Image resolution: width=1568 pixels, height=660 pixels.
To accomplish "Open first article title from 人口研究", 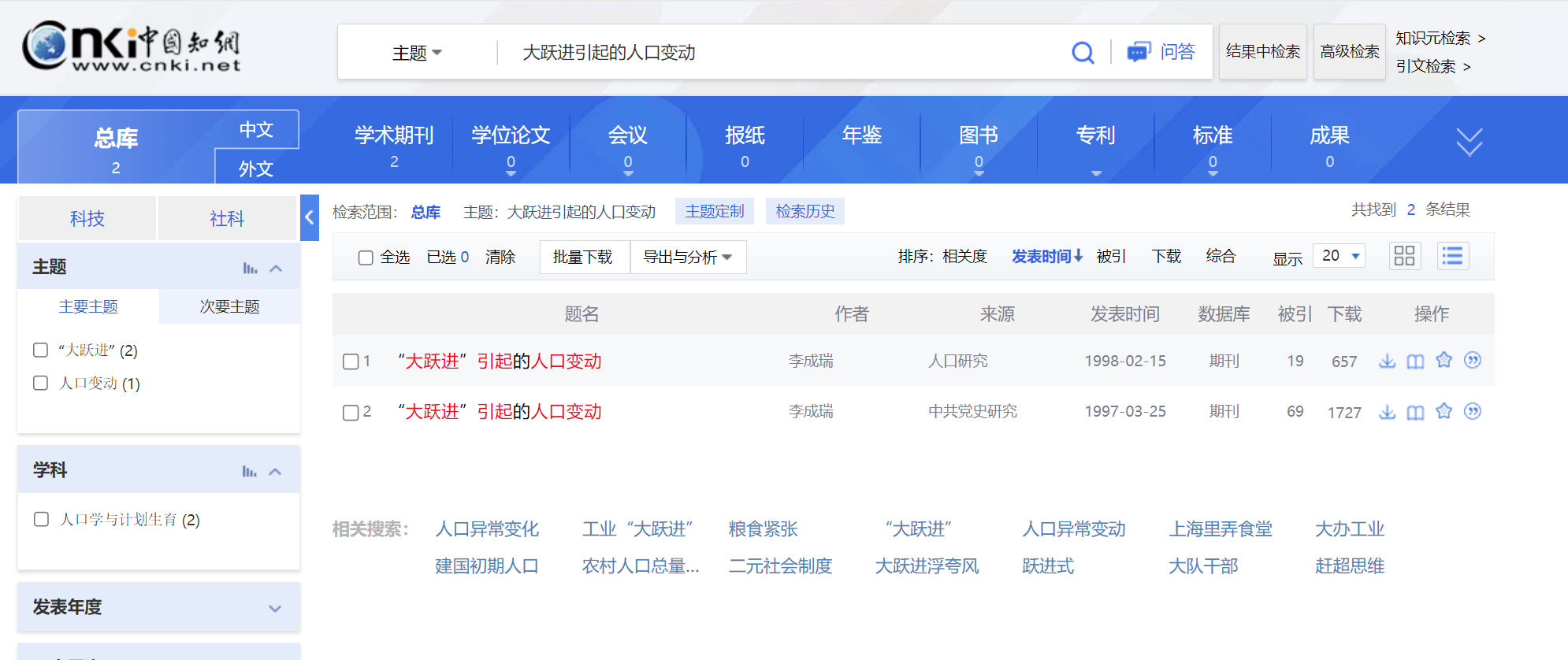I will point(500,361).
